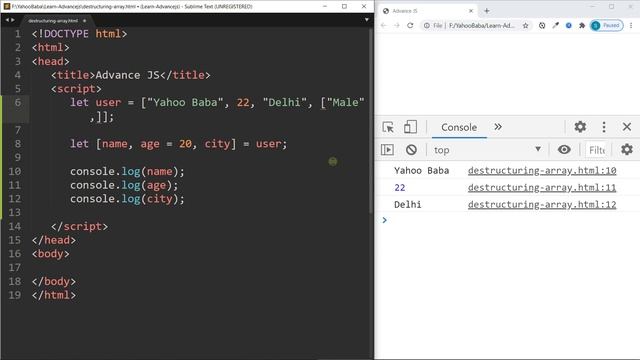Clear the console with the block icon

[x=411, y=150]
